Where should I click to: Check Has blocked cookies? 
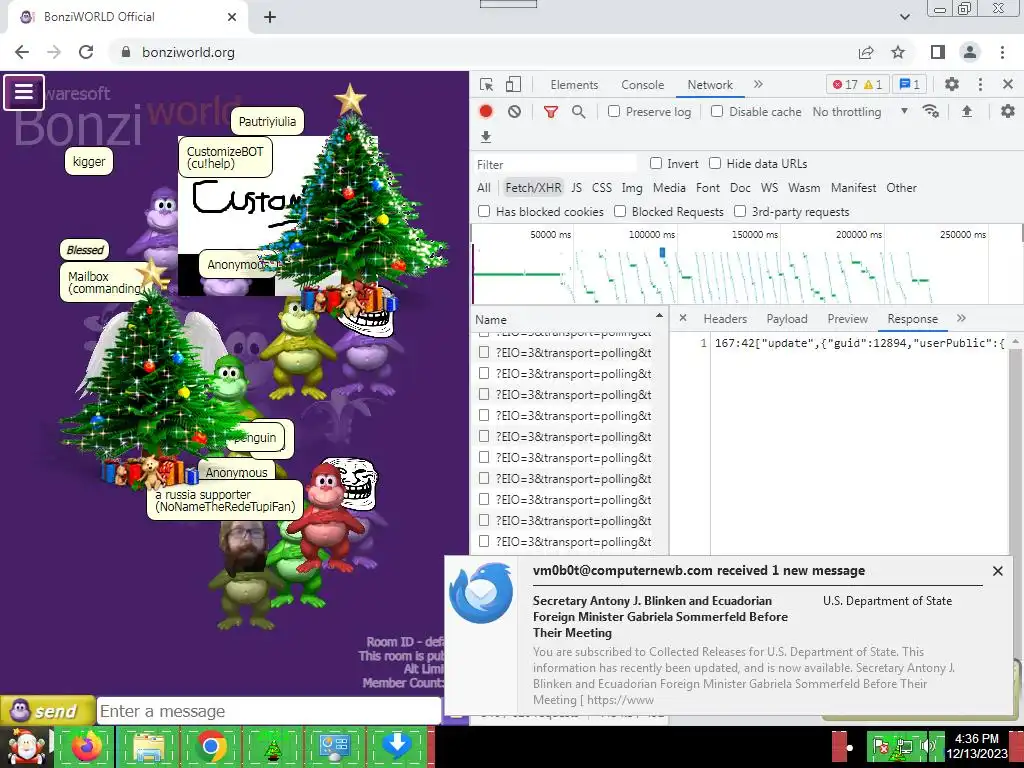coord(484,211)
